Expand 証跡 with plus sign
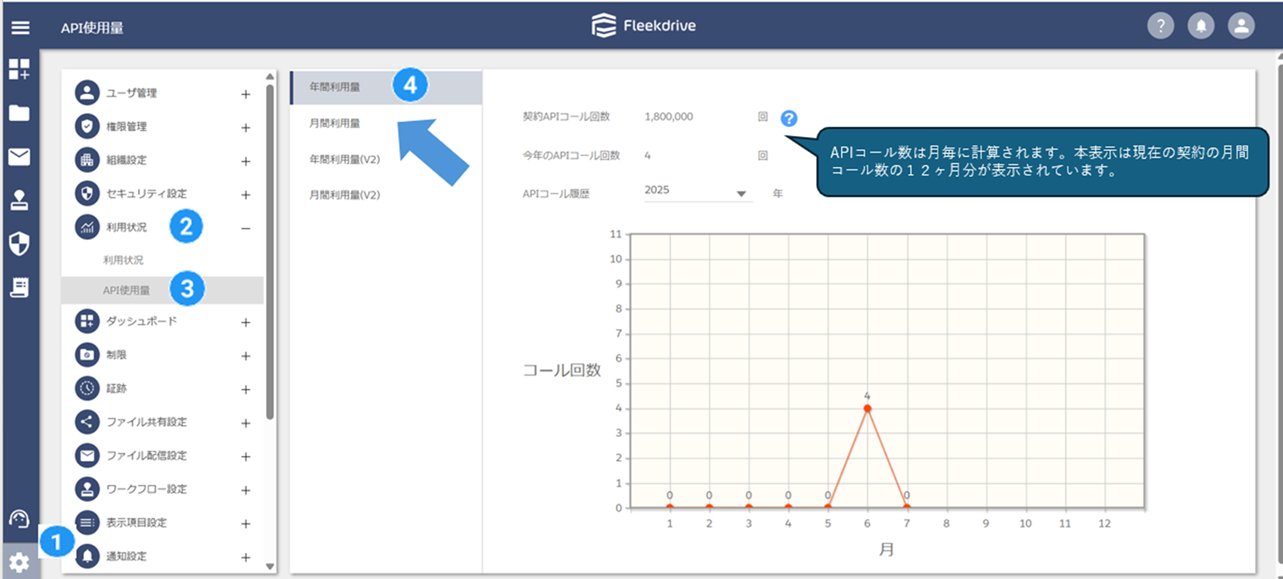1283x579 pixels. click(x=245, y=389)
